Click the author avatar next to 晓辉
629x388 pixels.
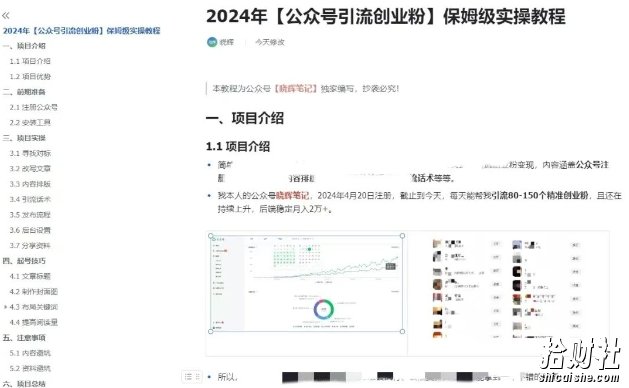[212, 42]
